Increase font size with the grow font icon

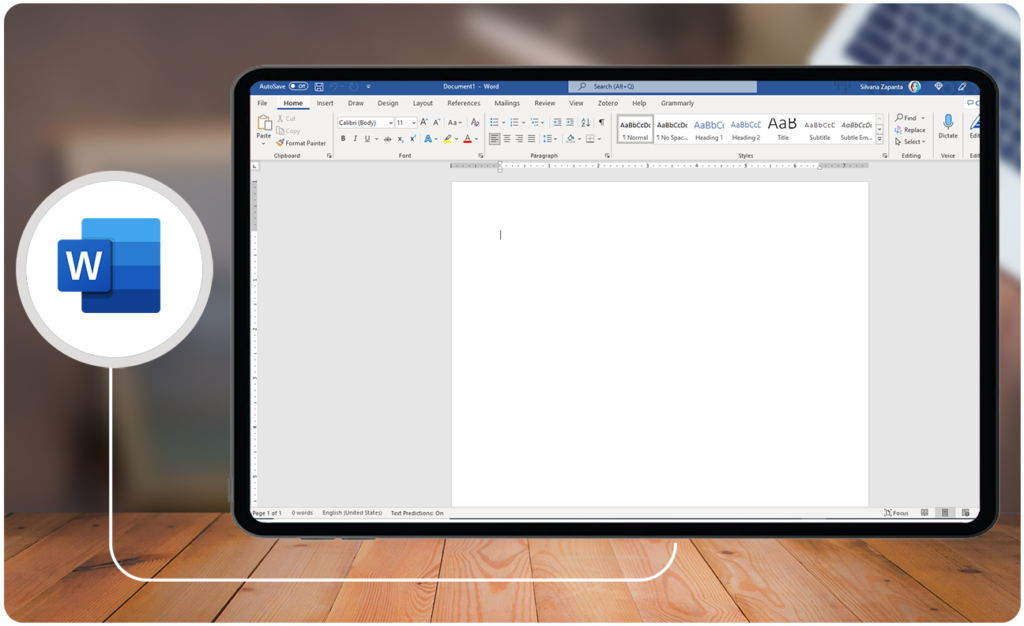pyautogui.click(x=424, y=122)
